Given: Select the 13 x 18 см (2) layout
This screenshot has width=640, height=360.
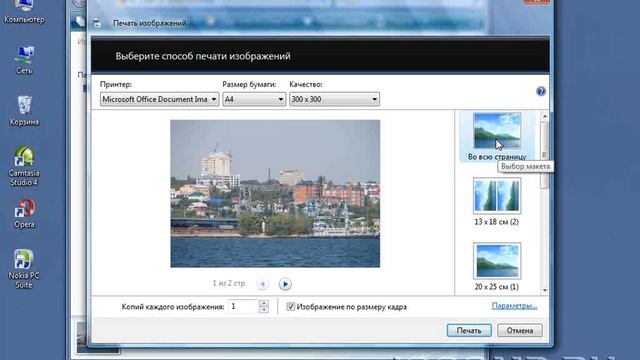Looking at the screenshot, I should [497, 202].
